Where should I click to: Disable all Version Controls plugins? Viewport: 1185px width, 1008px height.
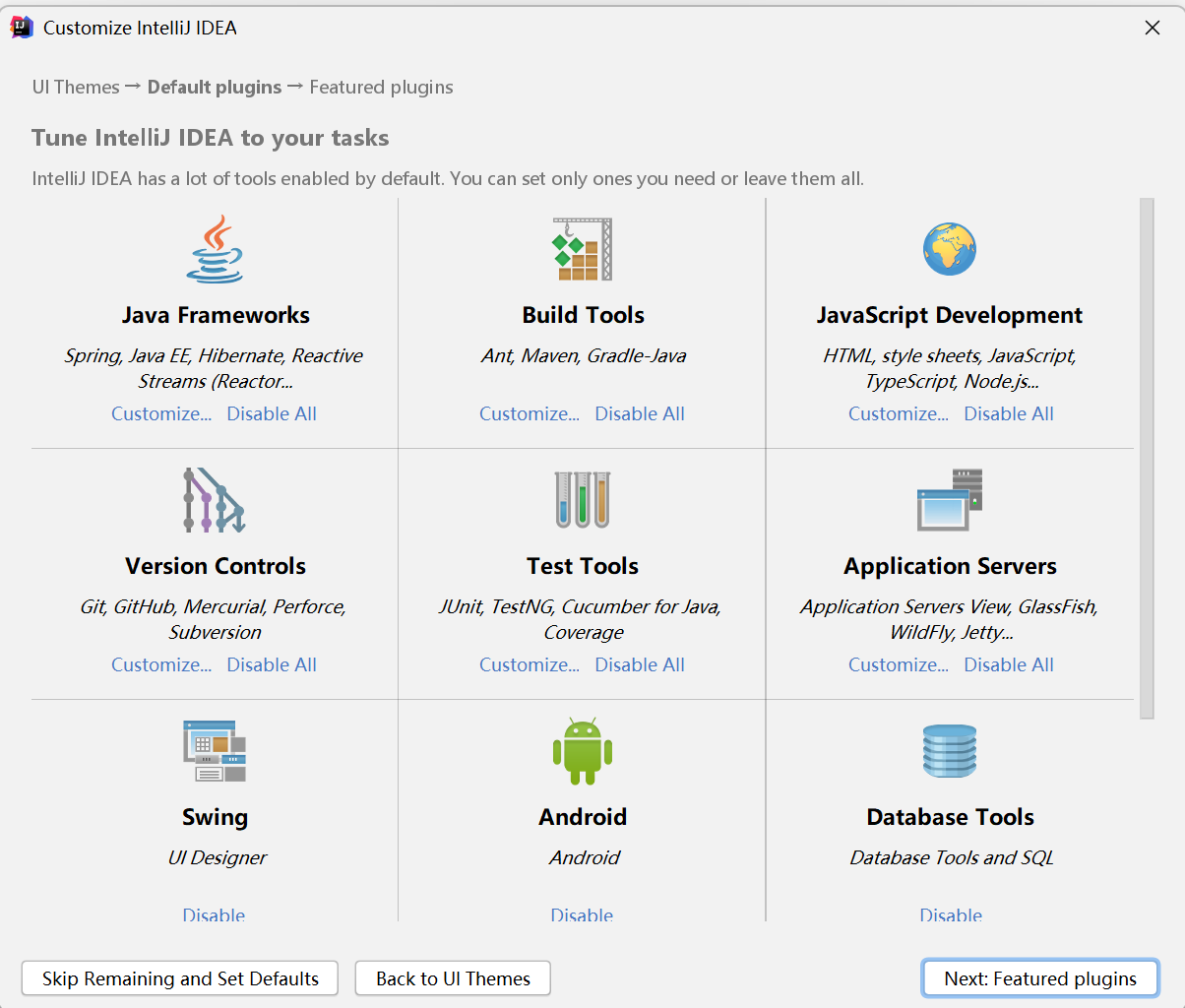[x=272, y=664]
